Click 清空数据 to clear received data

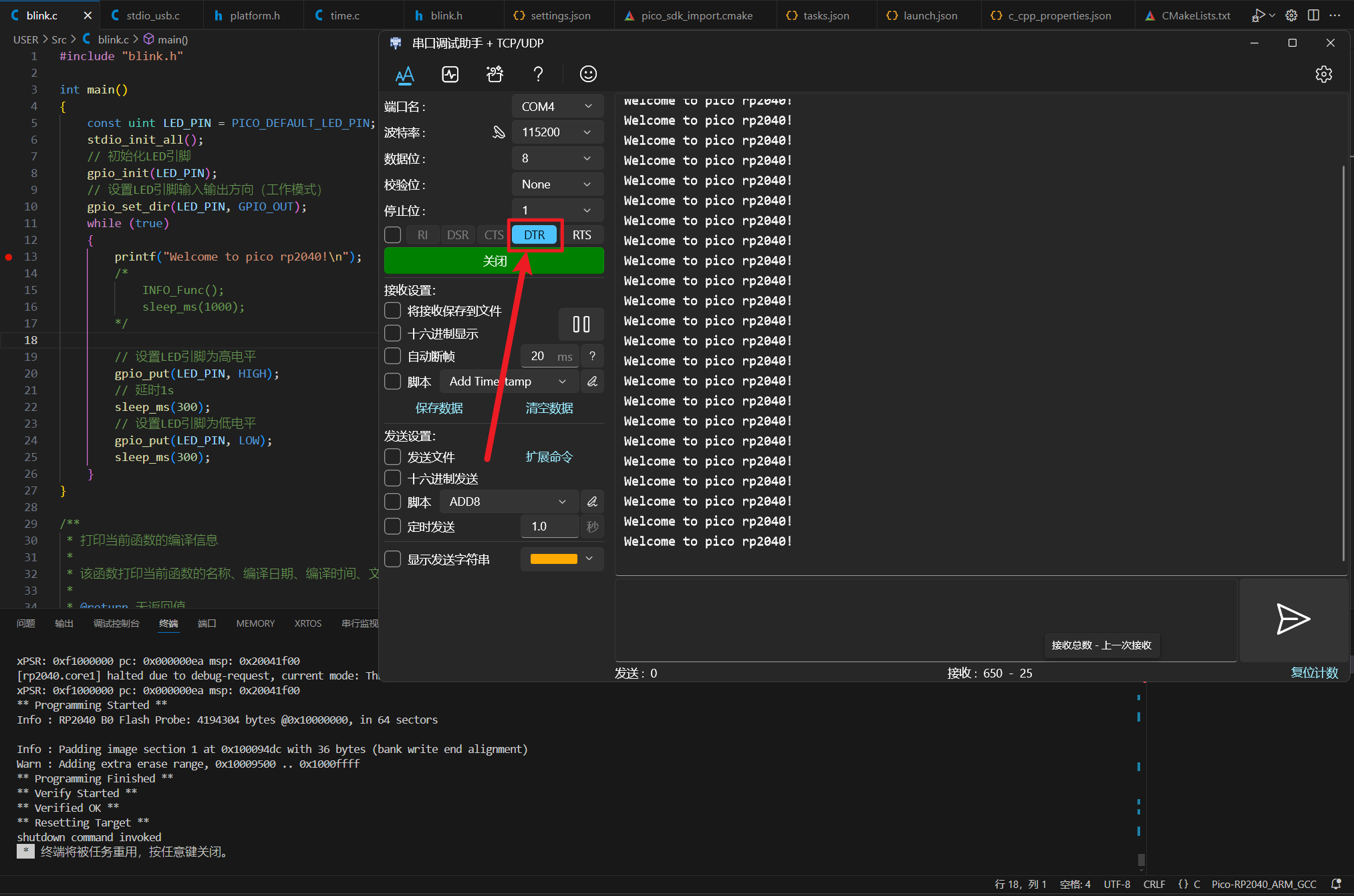[x=549, y=408]
